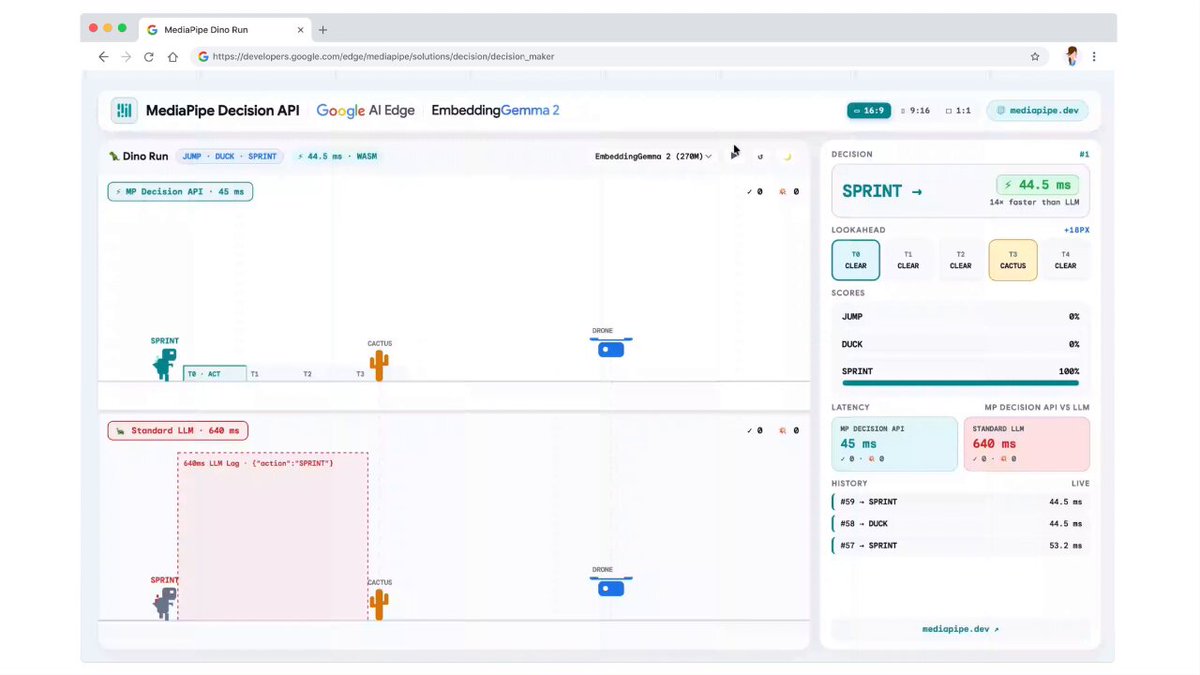Click the cactus in the Standard LLM lane
The height and width of the screenshot is (675, 1200).
[x=378, y=604]
